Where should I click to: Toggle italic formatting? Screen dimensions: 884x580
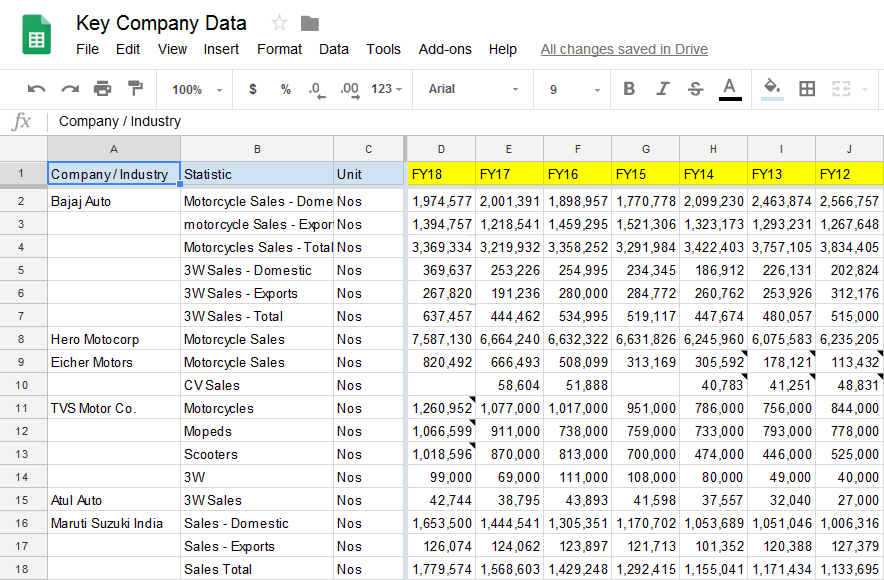(663, 89)
